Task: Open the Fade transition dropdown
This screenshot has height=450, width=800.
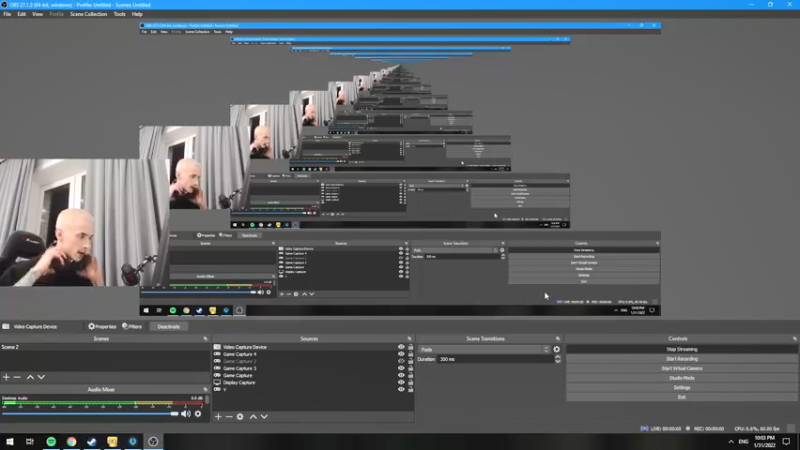Action: [484, 349]
